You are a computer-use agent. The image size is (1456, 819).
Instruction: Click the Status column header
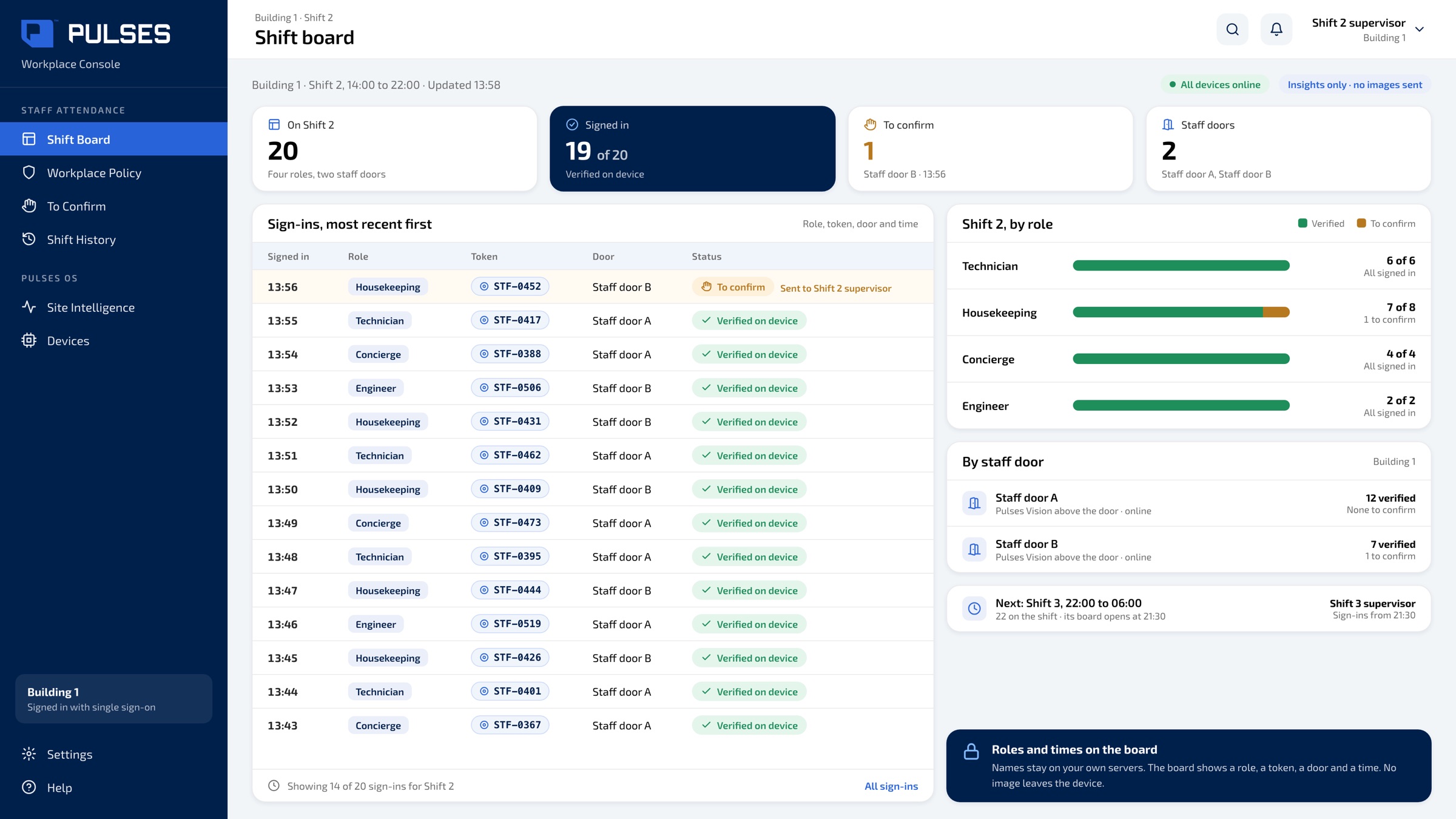[x=706, y=256]
